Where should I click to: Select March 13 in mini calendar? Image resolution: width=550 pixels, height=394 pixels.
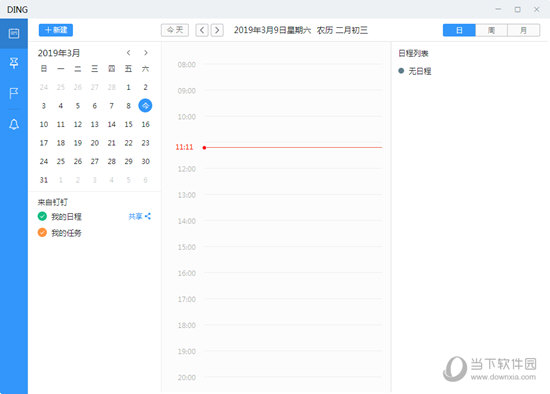[94, 124]
